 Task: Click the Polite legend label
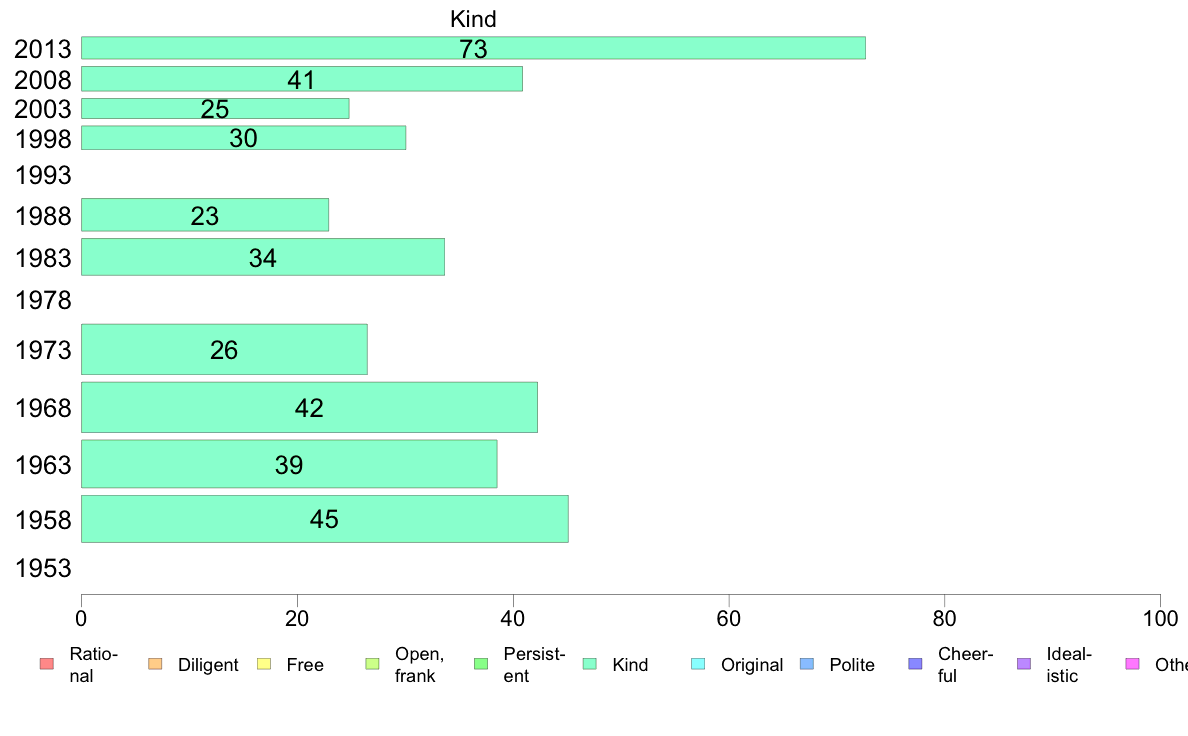point(852,665)
